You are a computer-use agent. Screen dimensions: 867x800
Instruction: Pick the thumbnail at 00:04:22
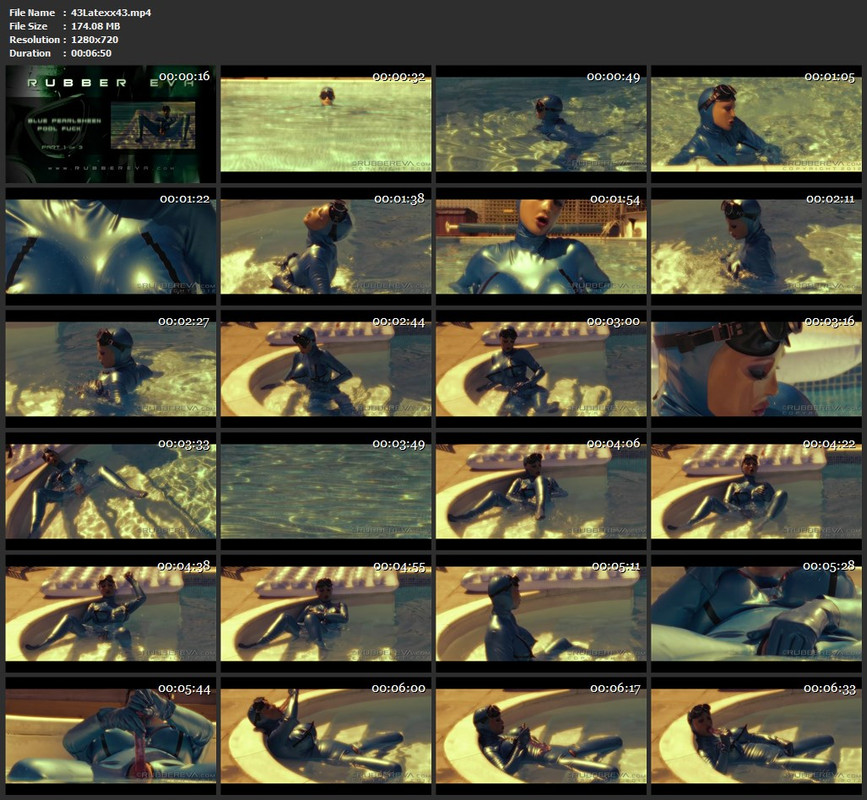[x=756, y=491]
